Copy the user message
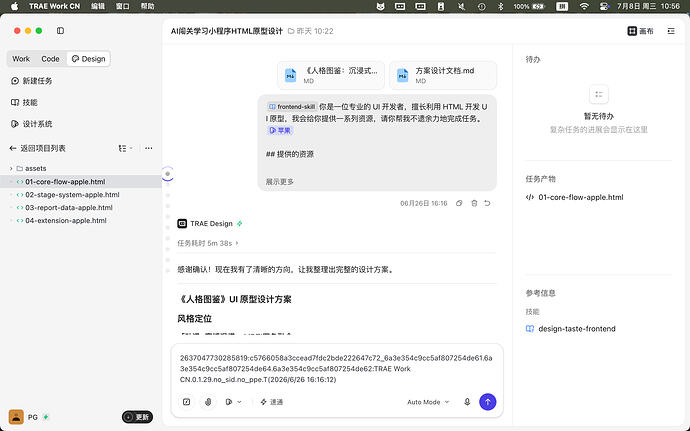 (x=459, y=203)
